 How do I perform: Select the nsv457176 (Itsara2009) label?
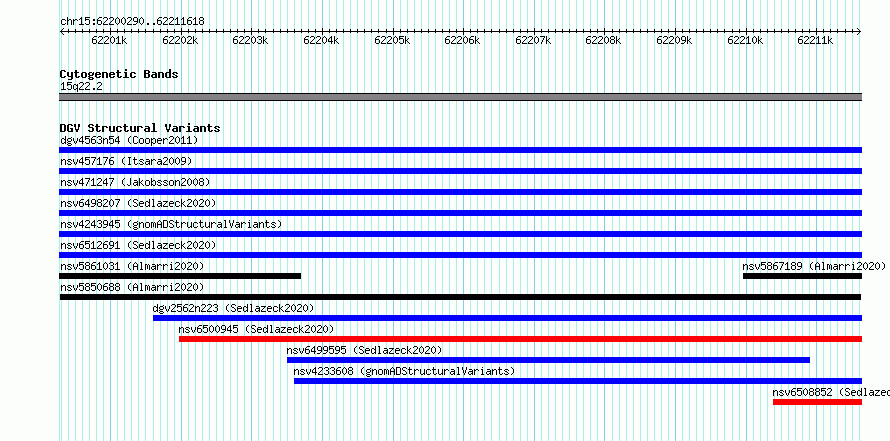tap(126, 162)
